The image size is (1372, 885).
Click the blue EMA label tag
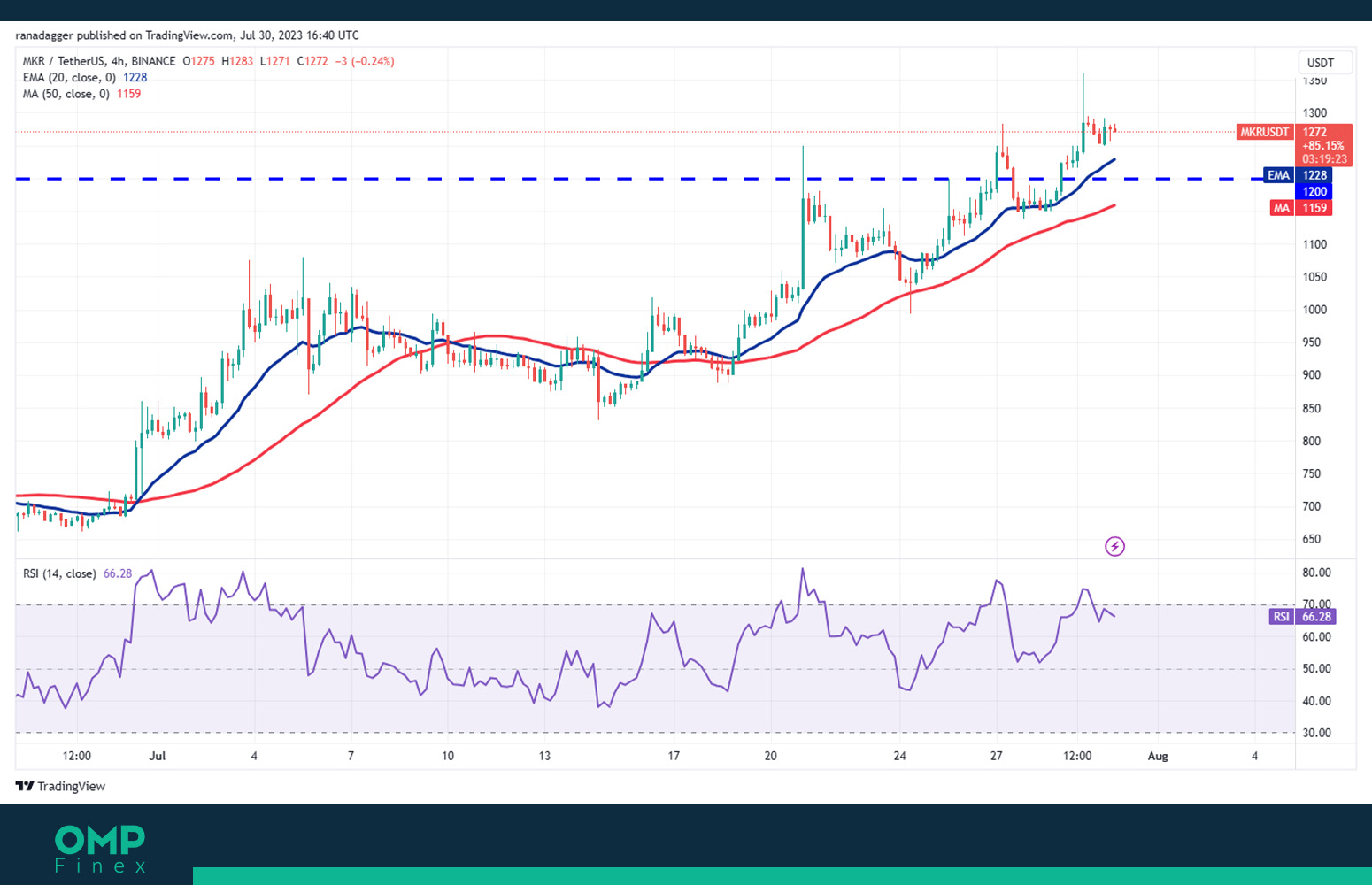[x=1278, y=175]
